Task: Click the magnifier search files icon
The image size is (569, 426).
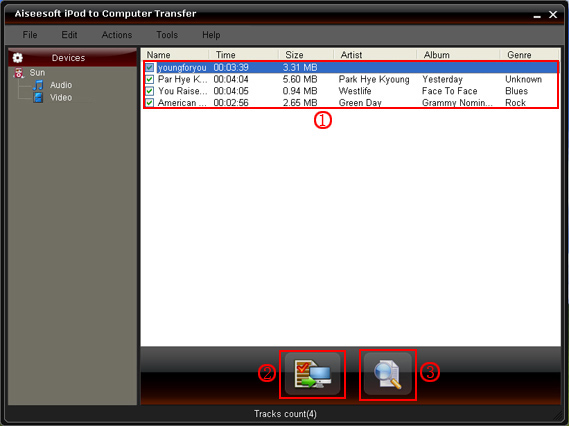Action: (x=388, y=374)
